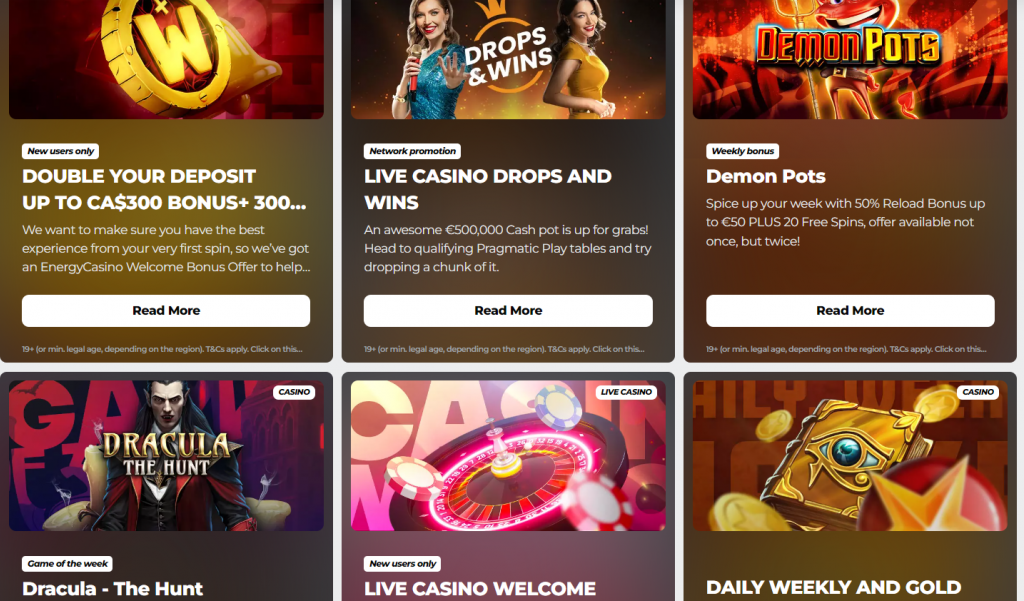Viewport: 1024px width, 601px height.
Task: Open Read More for Double Your Deposit
Action: coord(166,311)
